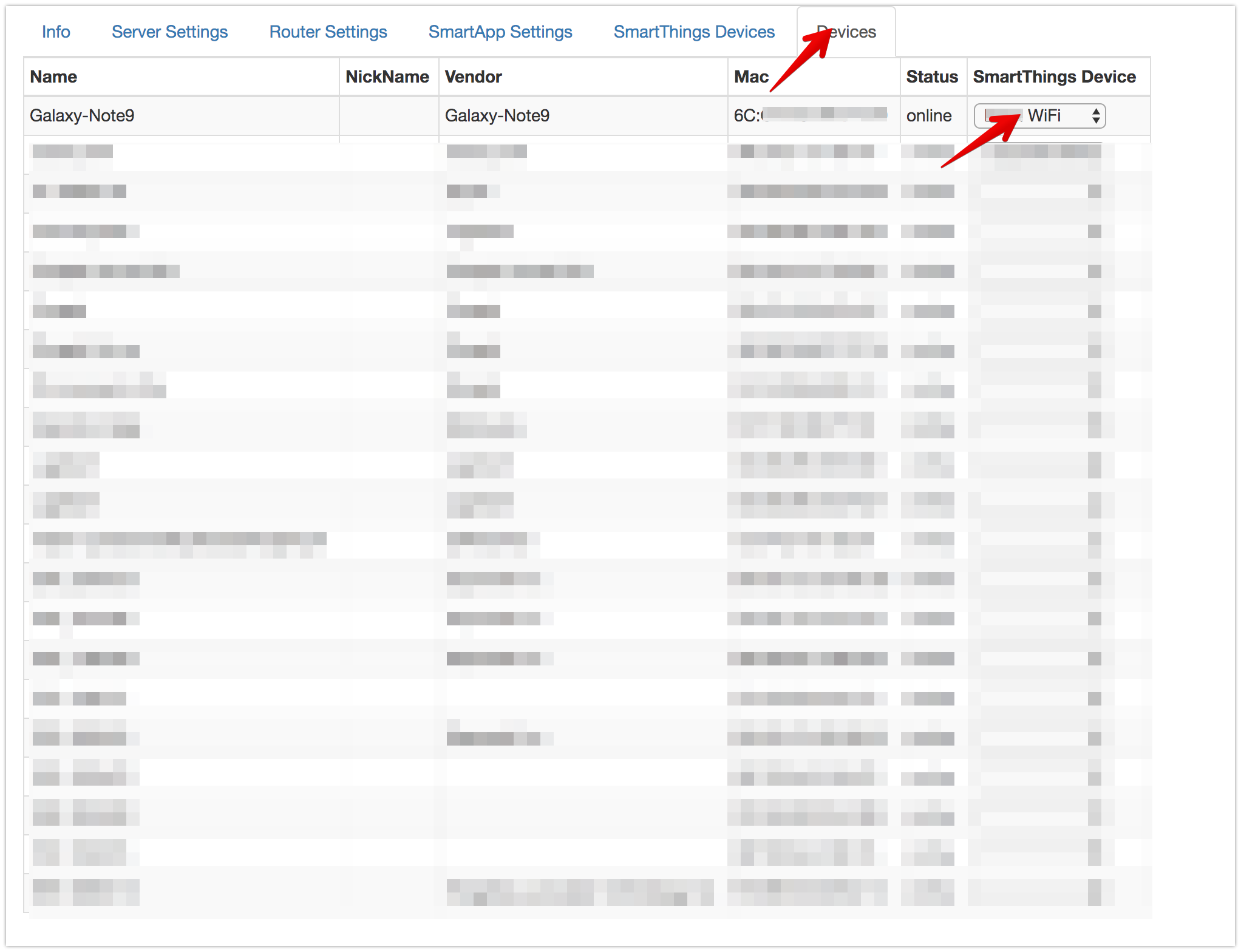Screen dimensions: 1241x952
Task: Open the Info tab
Action: coord(56,32)
